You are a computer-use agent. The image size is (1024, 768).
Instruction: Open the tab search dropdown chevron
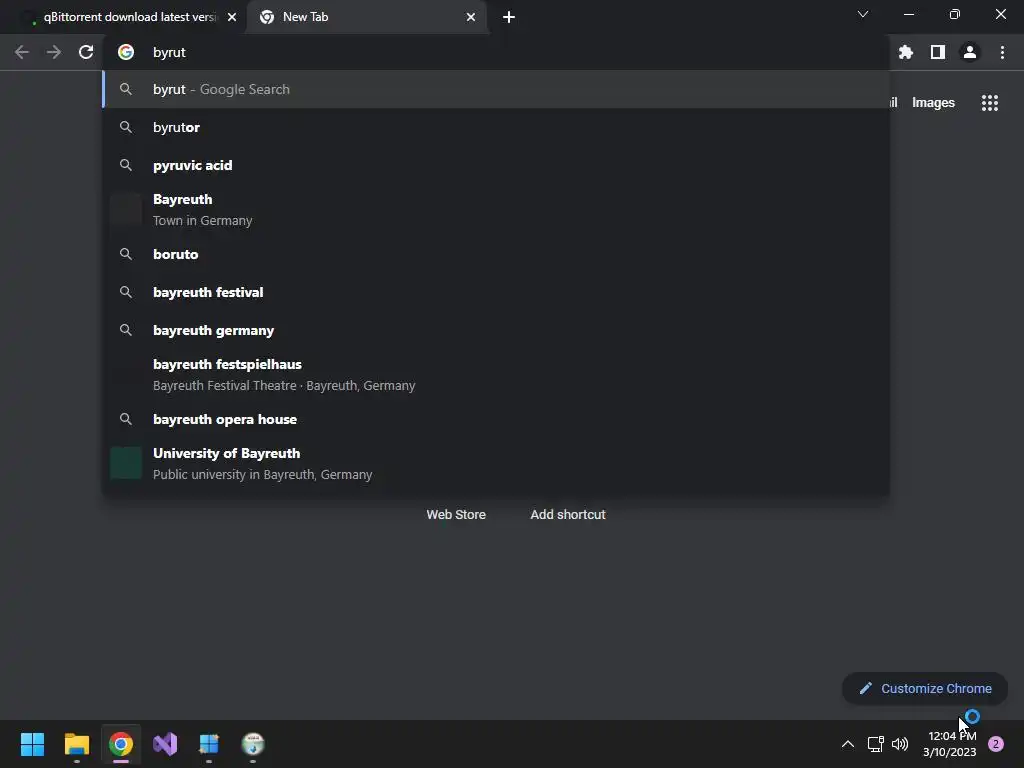863,14
